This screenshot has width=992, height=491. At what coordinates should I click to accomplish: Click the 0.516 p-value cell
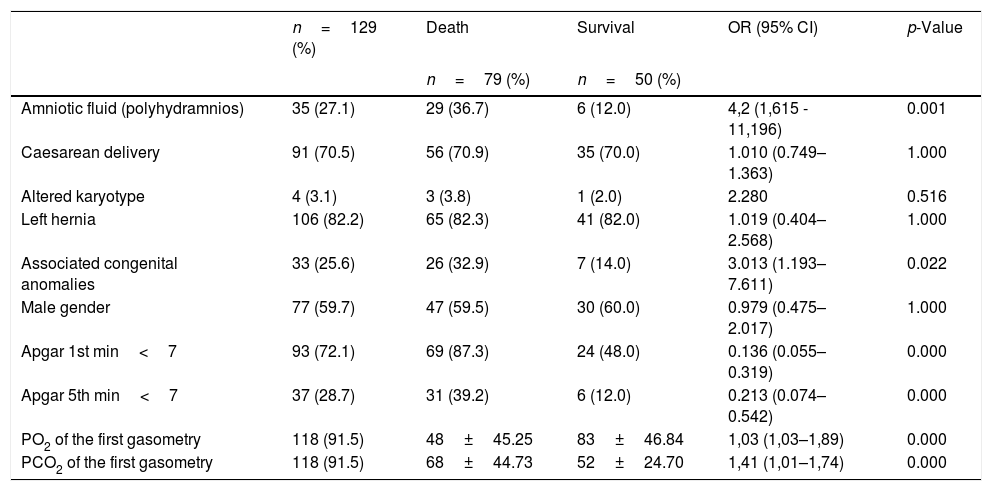924,197
